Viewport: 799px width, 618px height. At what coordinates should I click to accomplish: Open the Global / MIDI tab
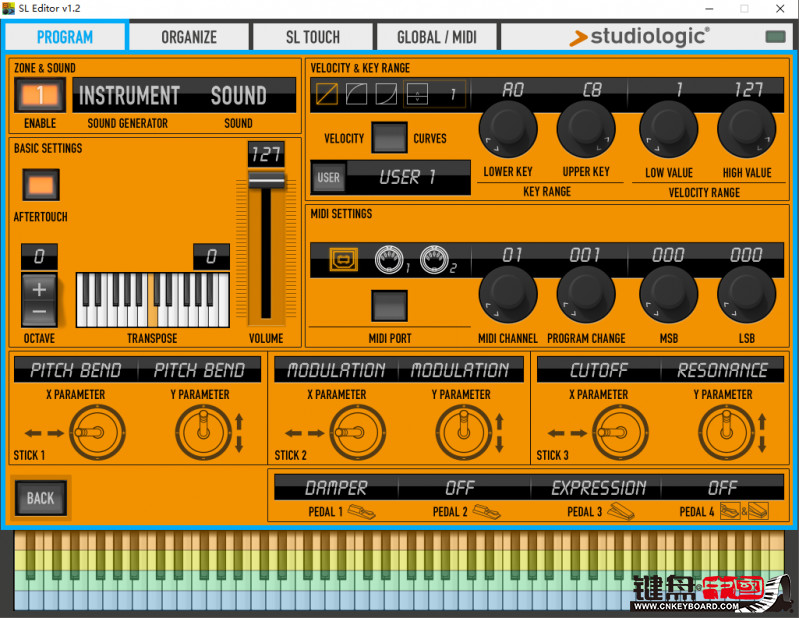coord(437,37)
